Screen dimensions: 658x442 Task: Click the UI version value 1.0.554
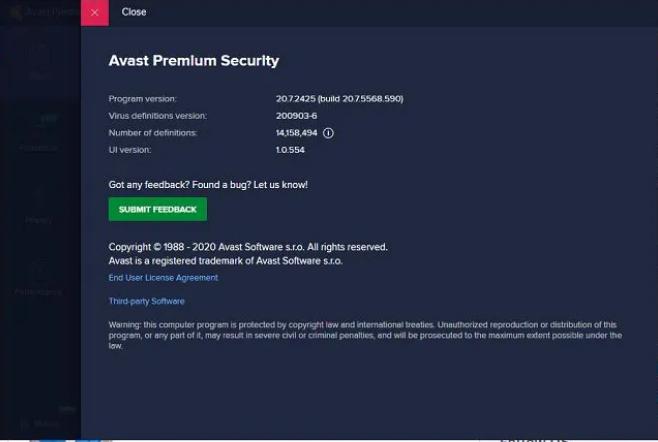[290, 149]
